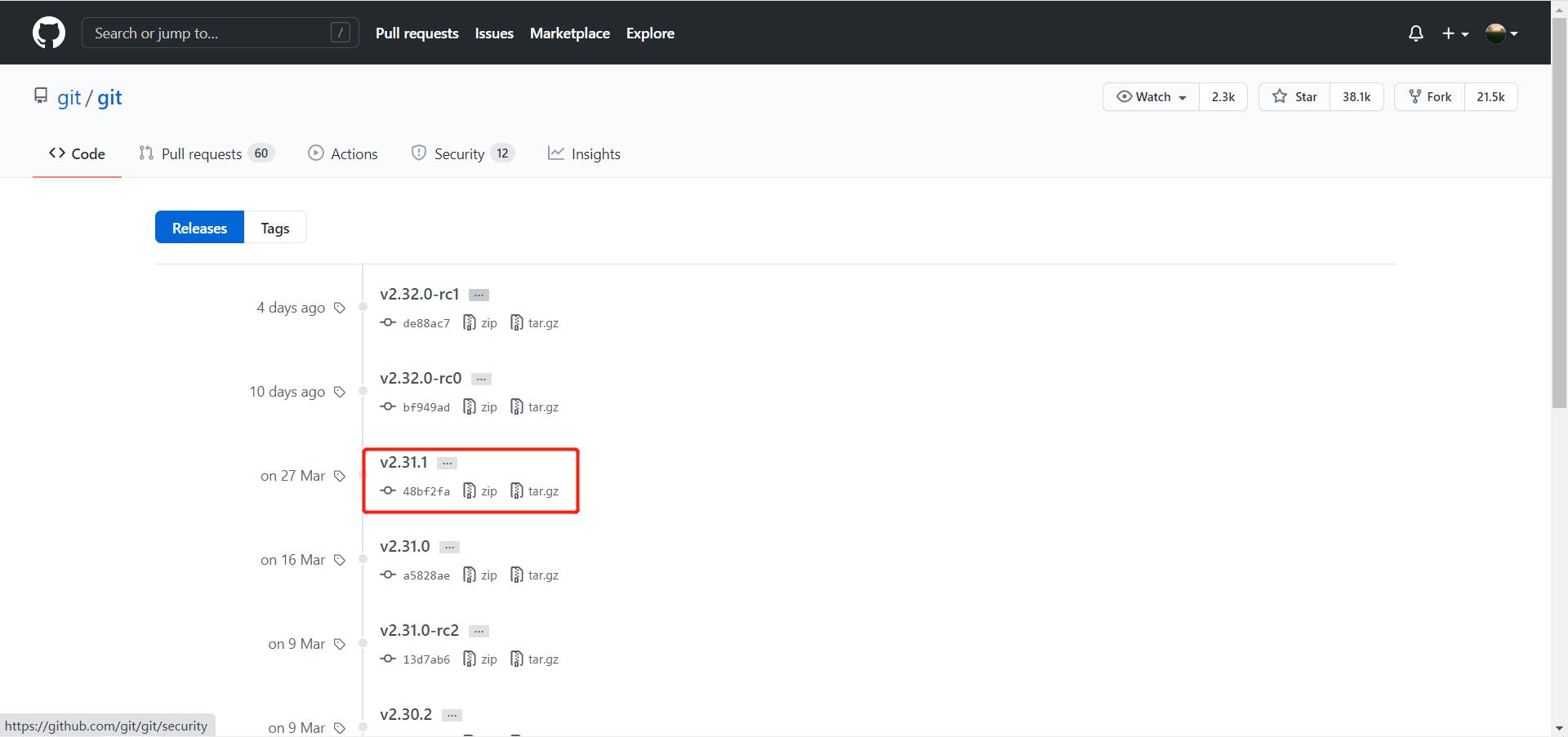Open the v2.31.0-rc2 tag
This screenshot has height=737, width=1568.
[420, 630]
